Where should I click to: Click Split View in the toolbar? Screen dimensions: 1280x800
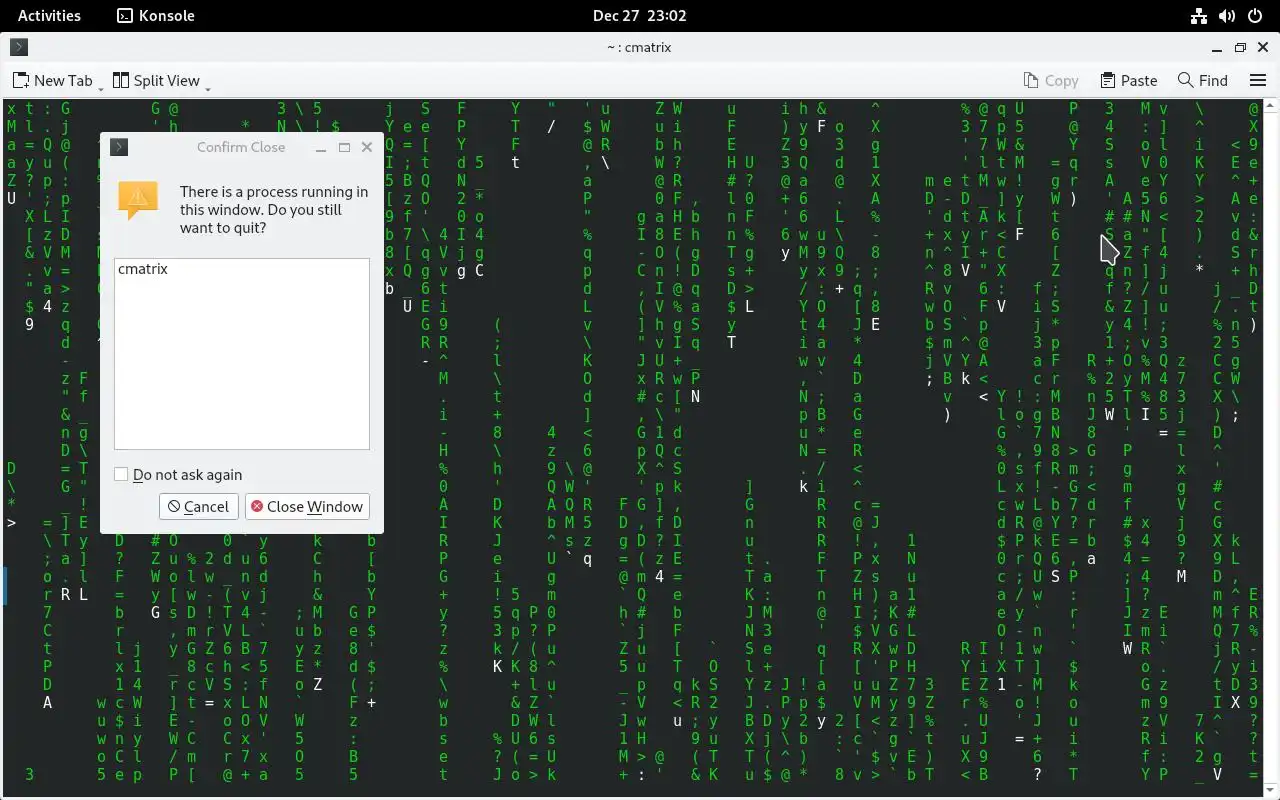pos(156,80)
